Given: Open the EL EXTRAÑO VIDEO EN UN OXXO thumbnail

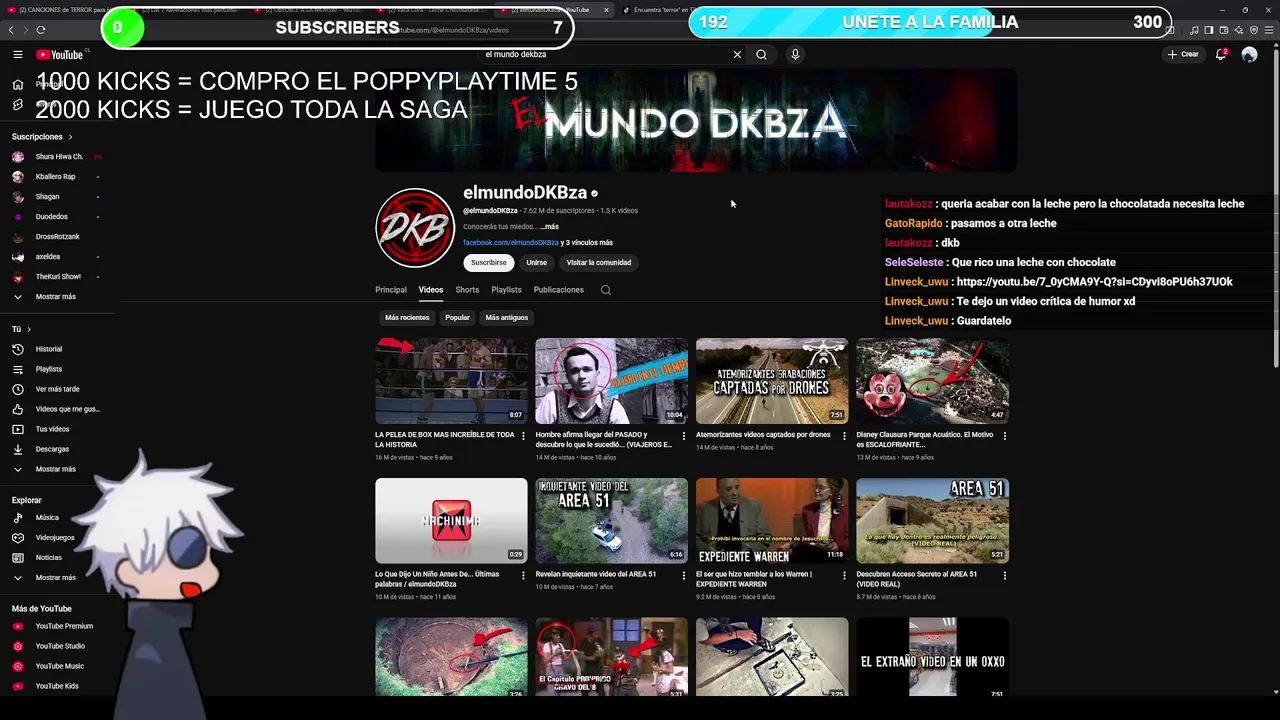Looking at the screenshot, I should [932, 657].
